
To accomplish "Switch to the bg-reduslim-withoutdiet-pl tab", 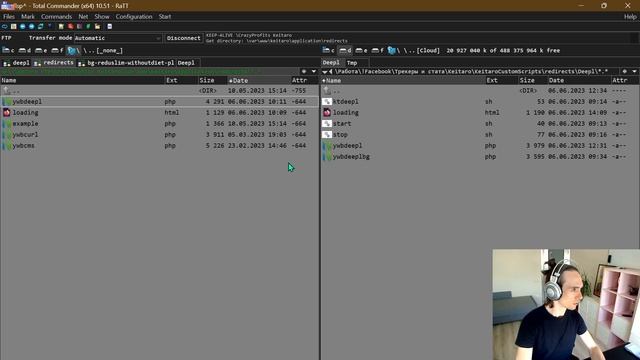I will 126,63.
